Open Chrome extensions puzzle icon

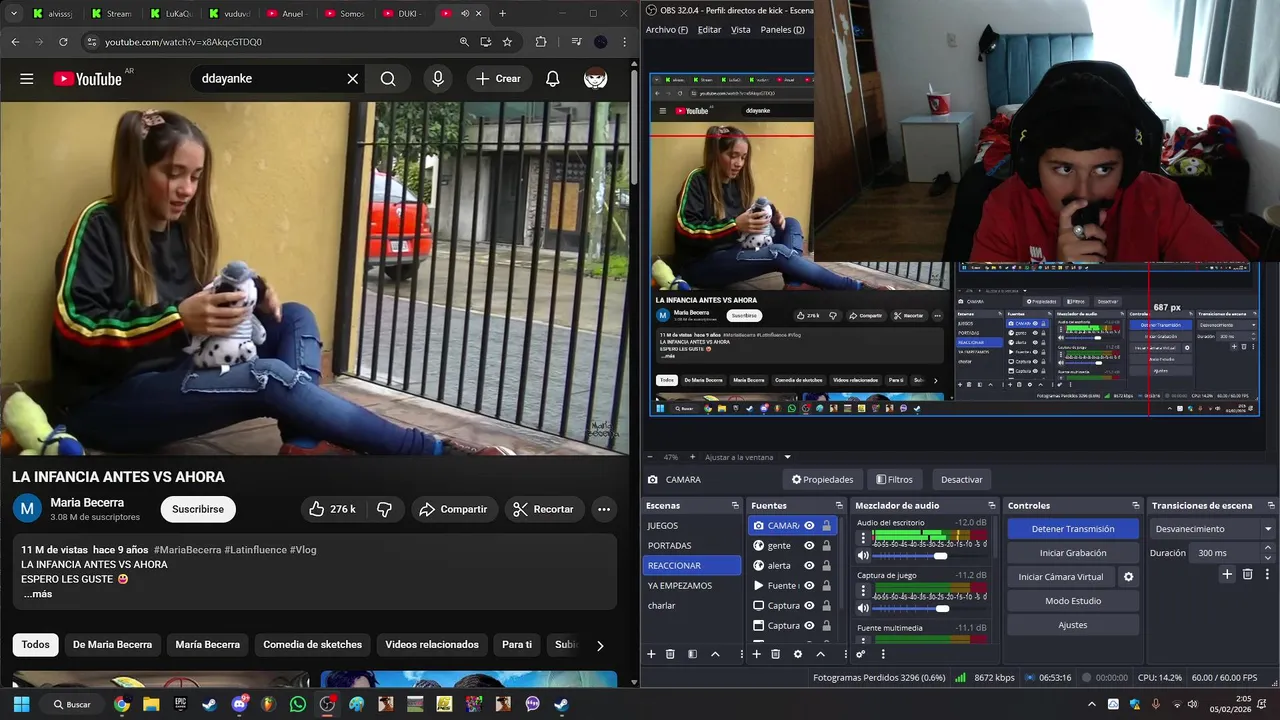541,42
